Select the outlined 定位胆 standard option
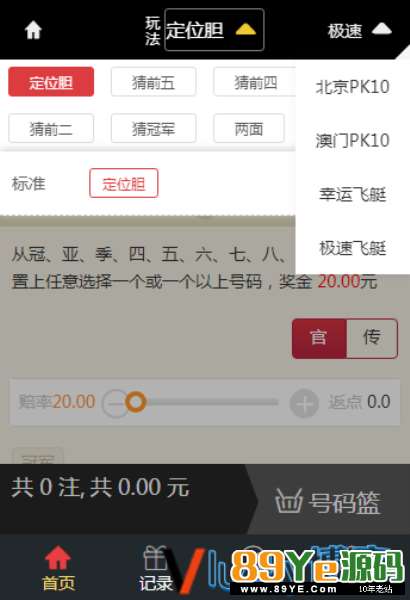Screen dimensions: 410x600 124,183
